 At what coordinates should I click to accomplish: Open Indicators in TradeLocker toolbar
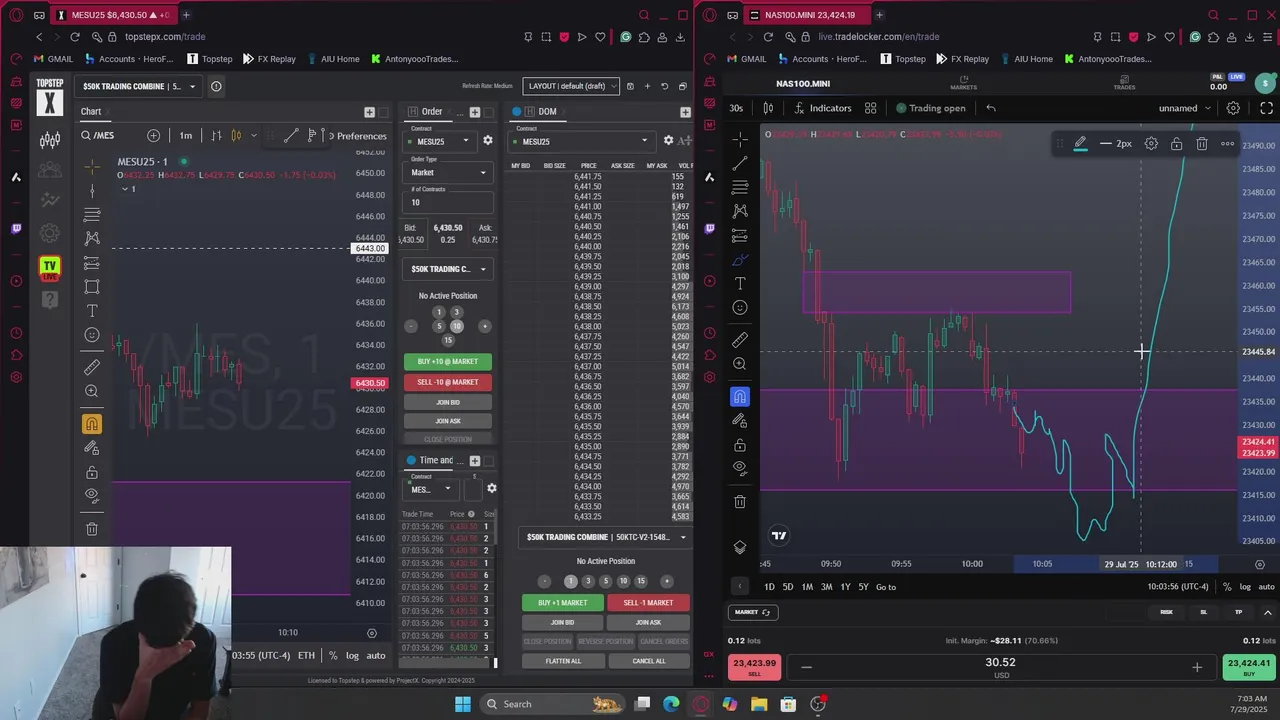point(823,108)
